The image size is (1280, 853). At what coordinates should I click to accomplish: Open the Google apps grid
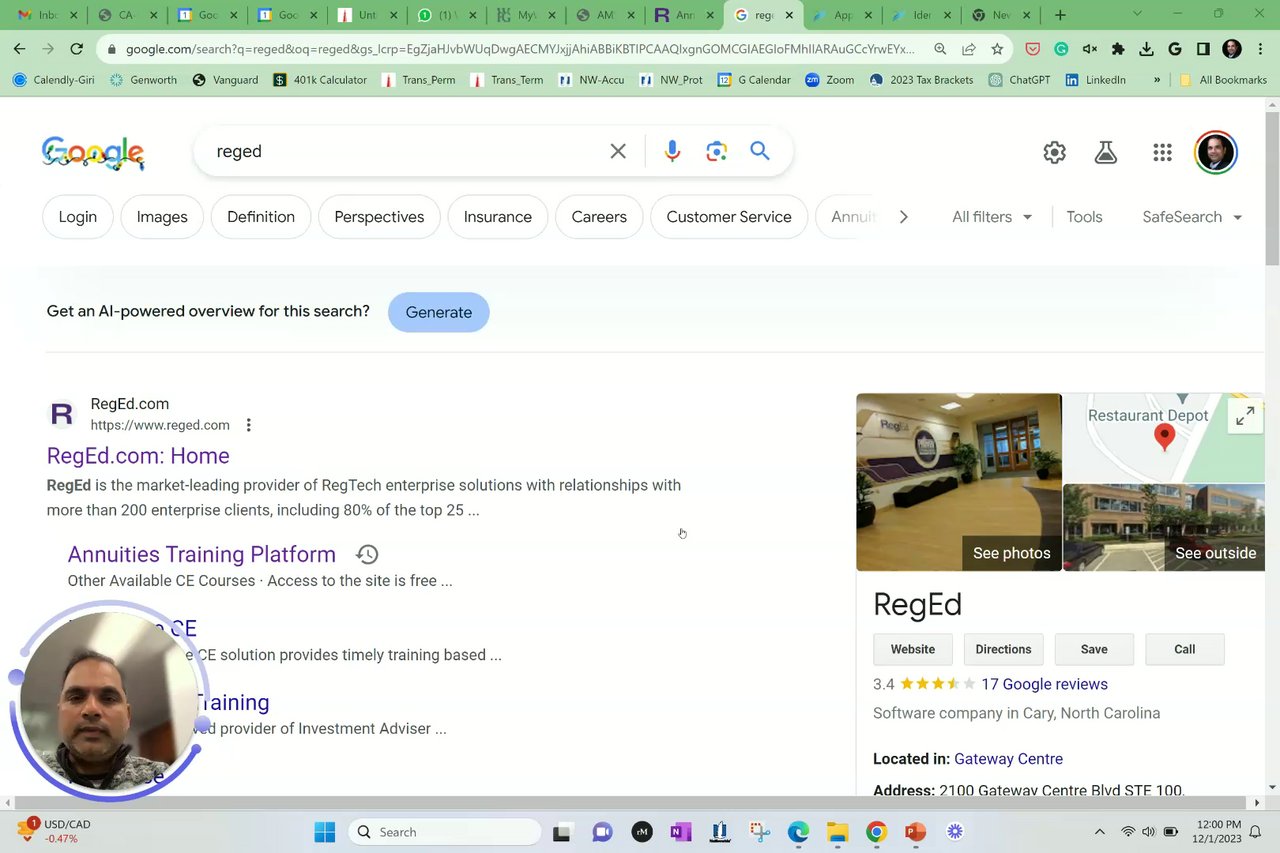(1162, 152)
